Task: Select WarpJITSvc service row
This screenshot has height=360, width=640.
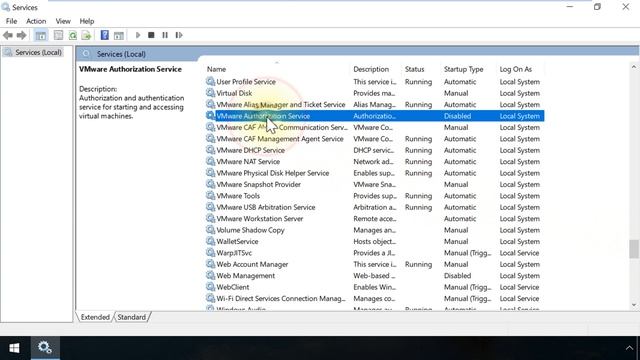Action: pos(374,253)
